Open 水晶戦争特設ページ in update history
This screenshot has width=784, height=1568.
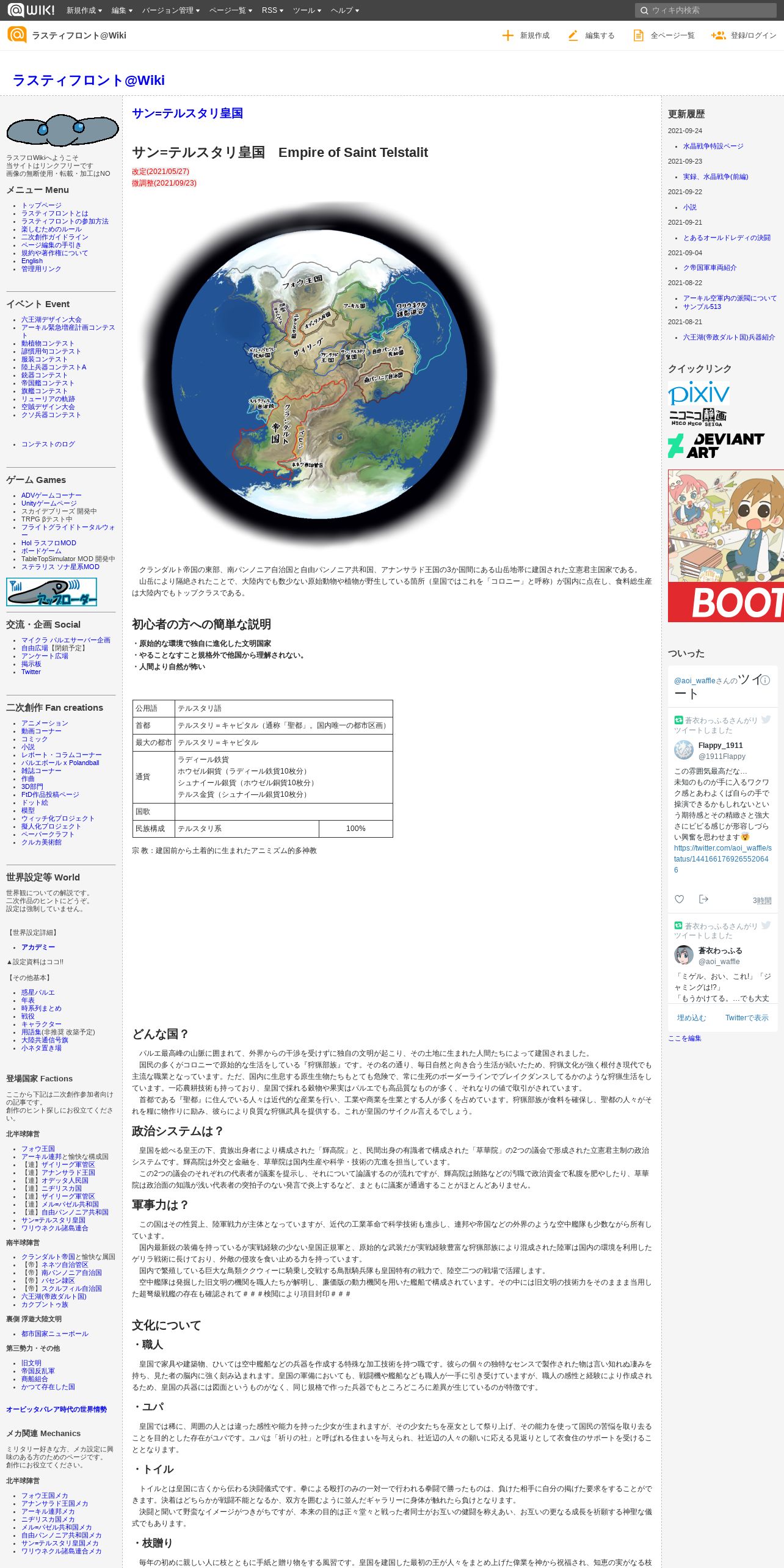(x=713, y=146)
